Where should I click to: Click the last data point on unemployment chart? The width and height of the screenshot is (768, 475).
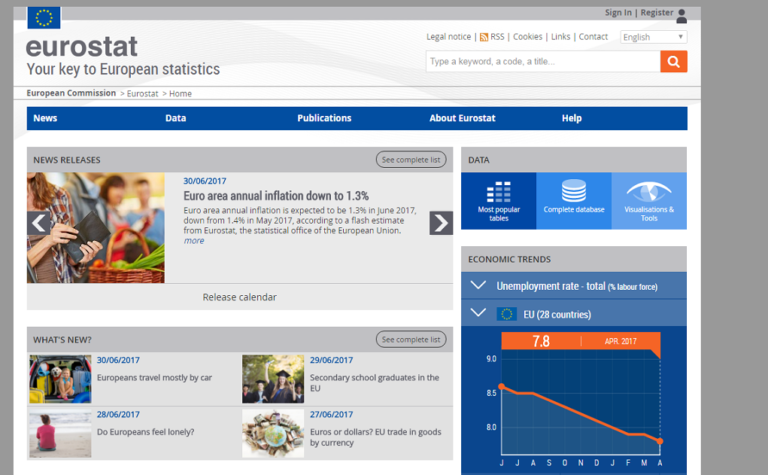pos(660,441)
